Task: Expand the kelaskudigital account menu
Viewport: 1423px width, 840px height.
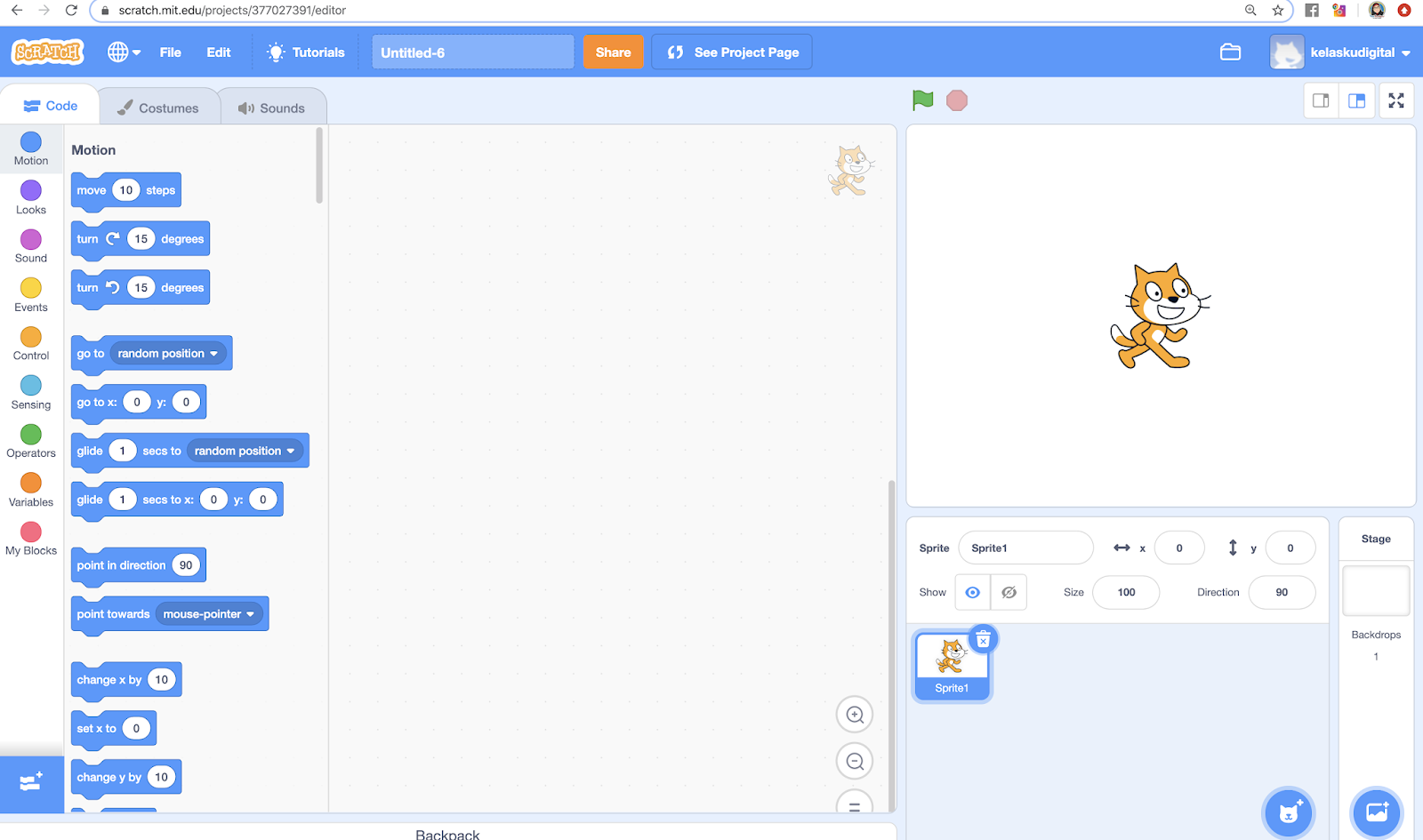Action: 1340,52
